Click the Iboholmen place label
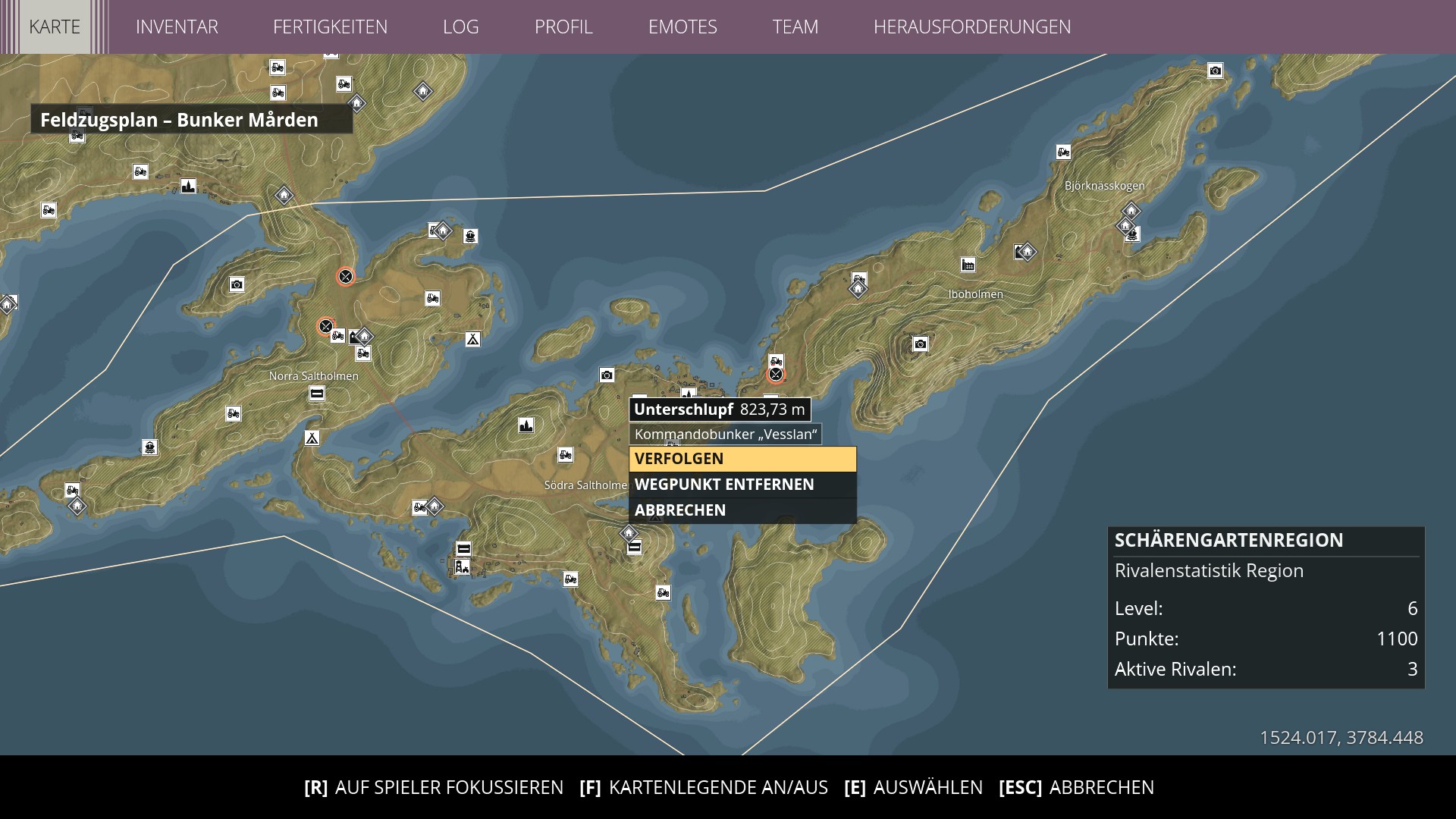Viewport: 1456px width, 819px height. [x=975, y=294]
